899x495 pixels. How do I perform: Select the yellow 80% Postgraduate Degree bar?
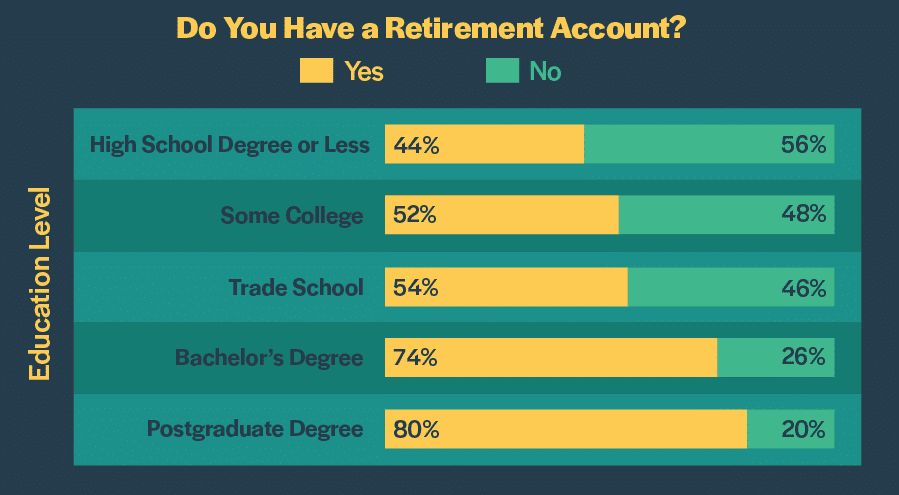click(x=566, y=430)
